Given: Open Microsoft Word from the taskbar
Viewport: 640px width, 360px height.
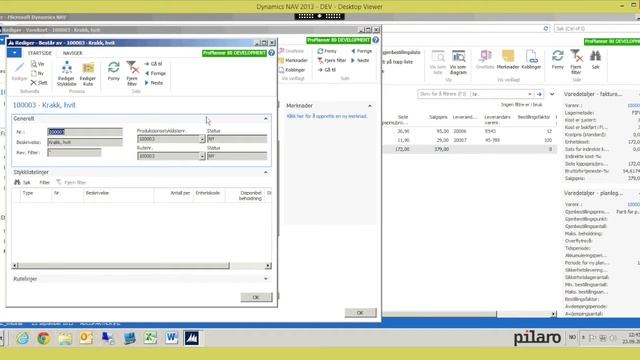Looking at the screenshot, I should tap(171, 338).
